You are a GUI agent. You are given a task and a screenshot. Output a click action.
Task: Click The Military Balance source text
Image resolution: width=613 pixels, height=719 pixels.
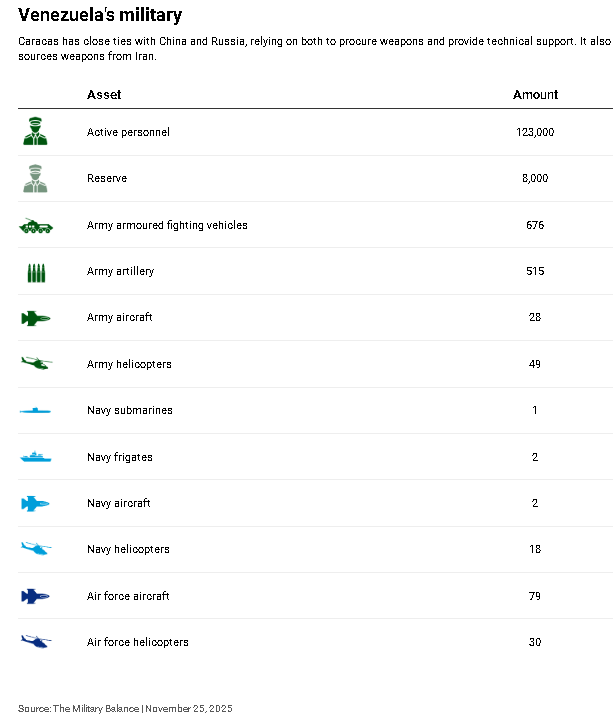(96, 708)
